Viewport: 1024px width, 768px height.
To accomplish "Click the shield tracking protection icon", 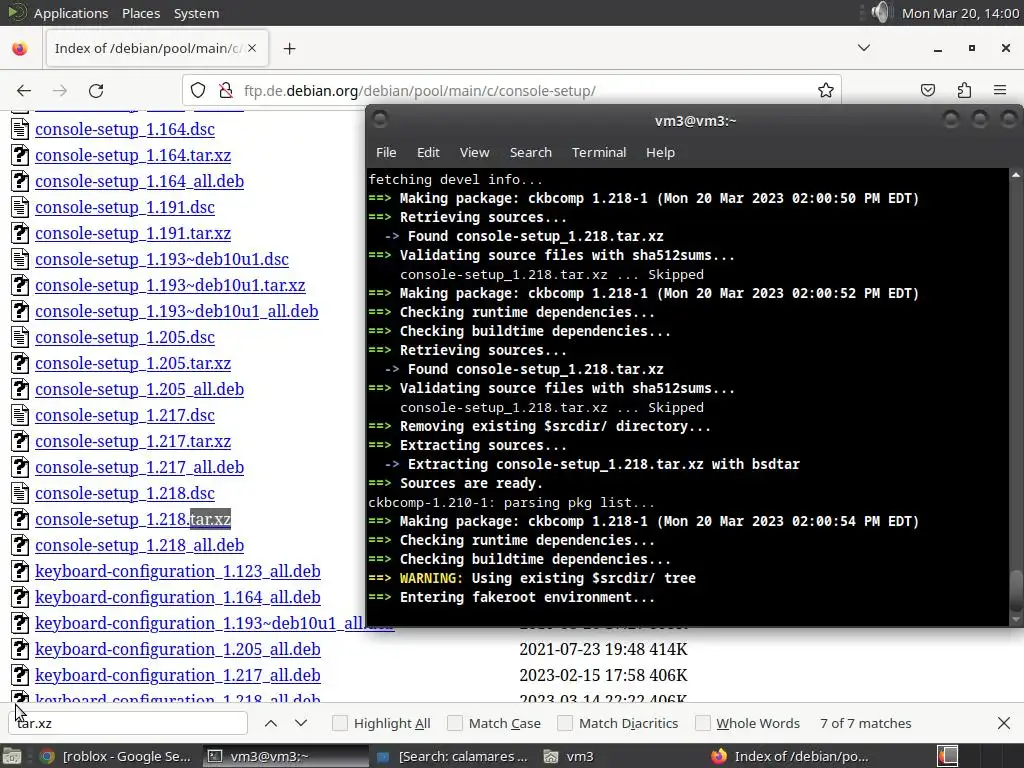I will click(x=198, y=91).
